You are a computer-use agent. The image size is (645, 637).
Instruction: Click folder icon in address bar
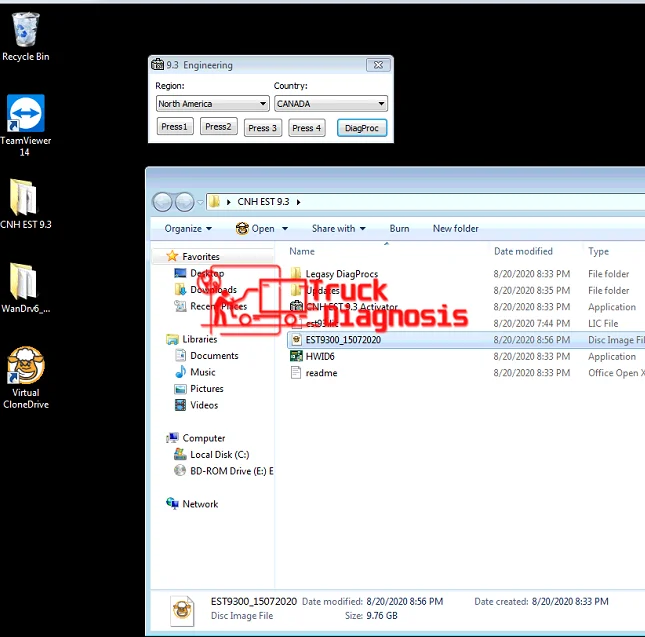click(x=214, y=202)
